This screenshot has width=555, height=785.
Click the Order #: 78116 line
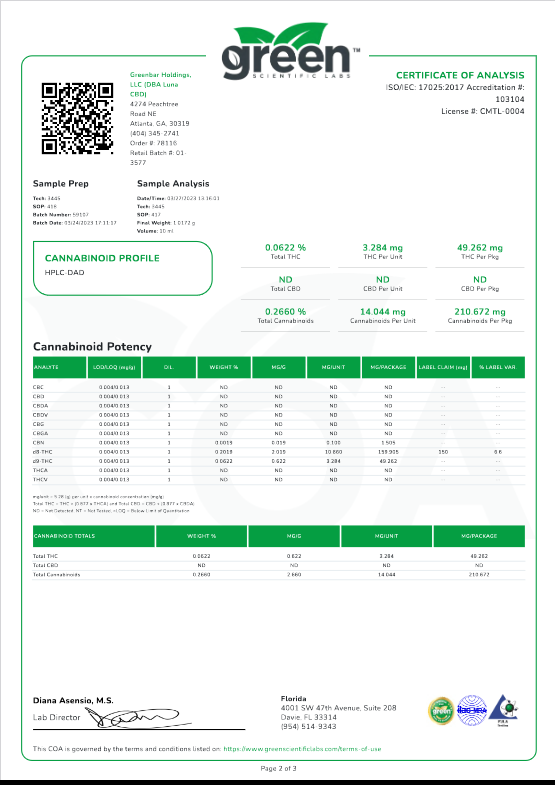[x=154, y=143]
